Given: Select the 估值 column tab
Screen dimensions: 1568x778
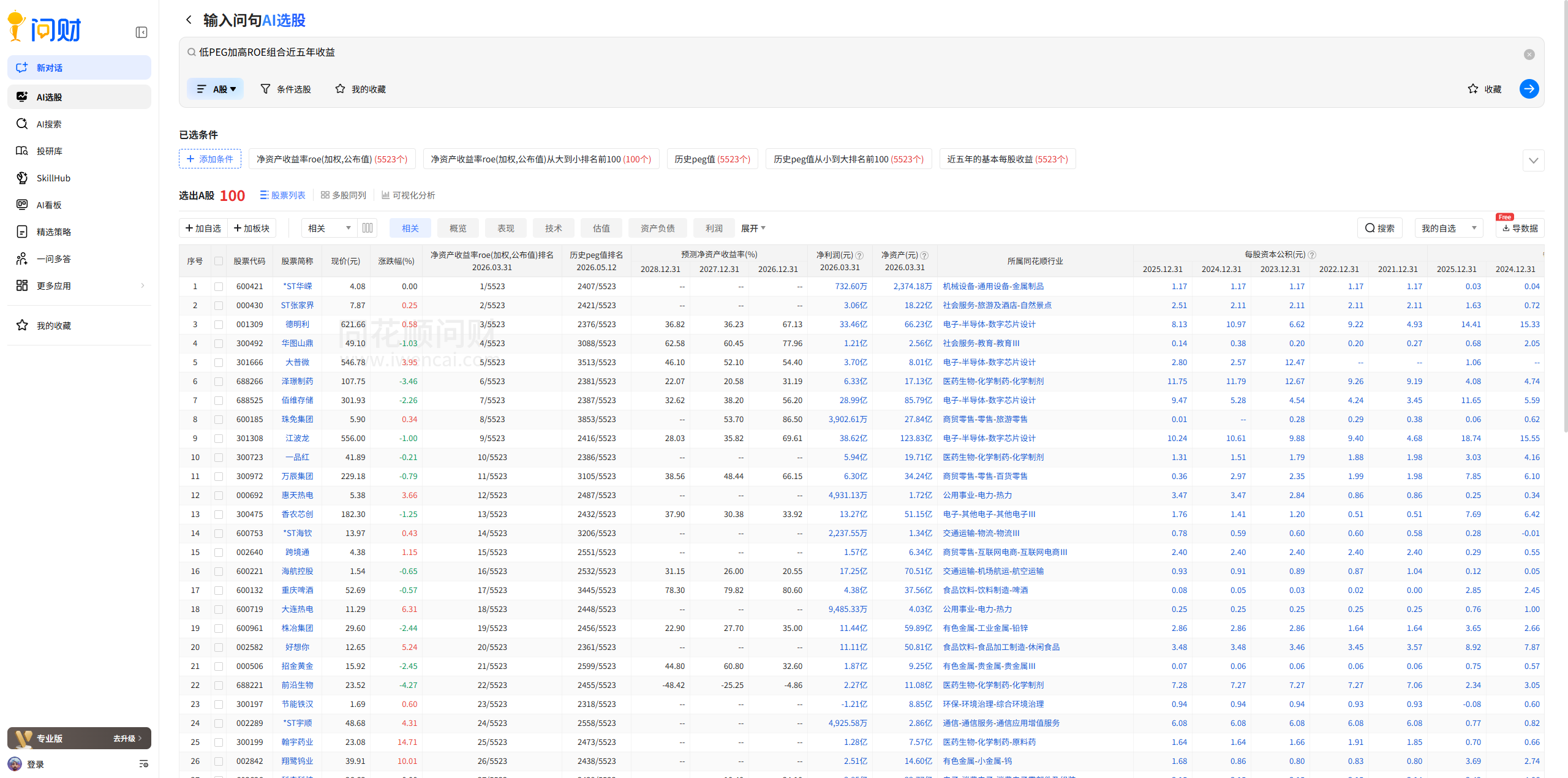Looking at the screenshot, I should pos(601,228).
